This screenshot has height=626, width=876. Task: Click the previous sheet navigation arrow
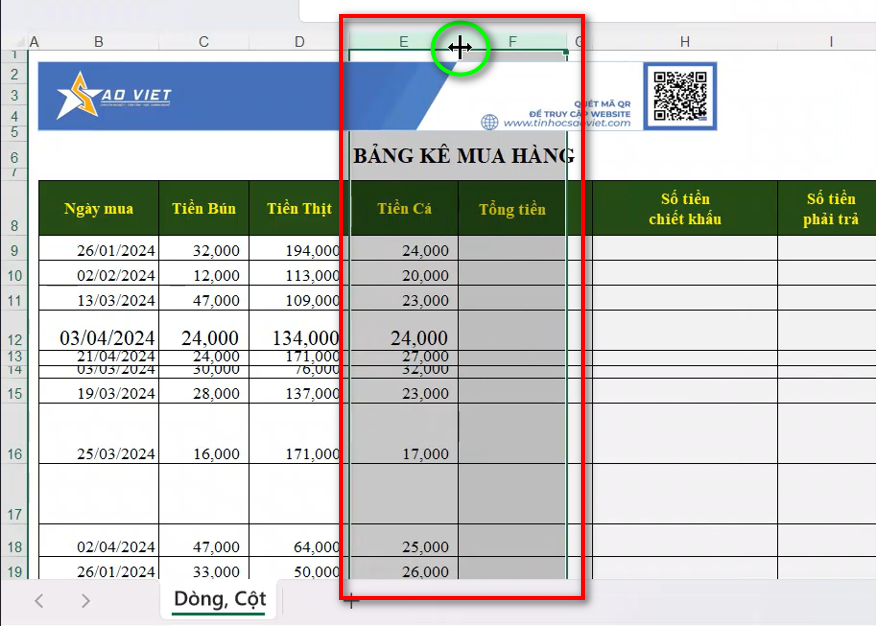click(39, 601)
